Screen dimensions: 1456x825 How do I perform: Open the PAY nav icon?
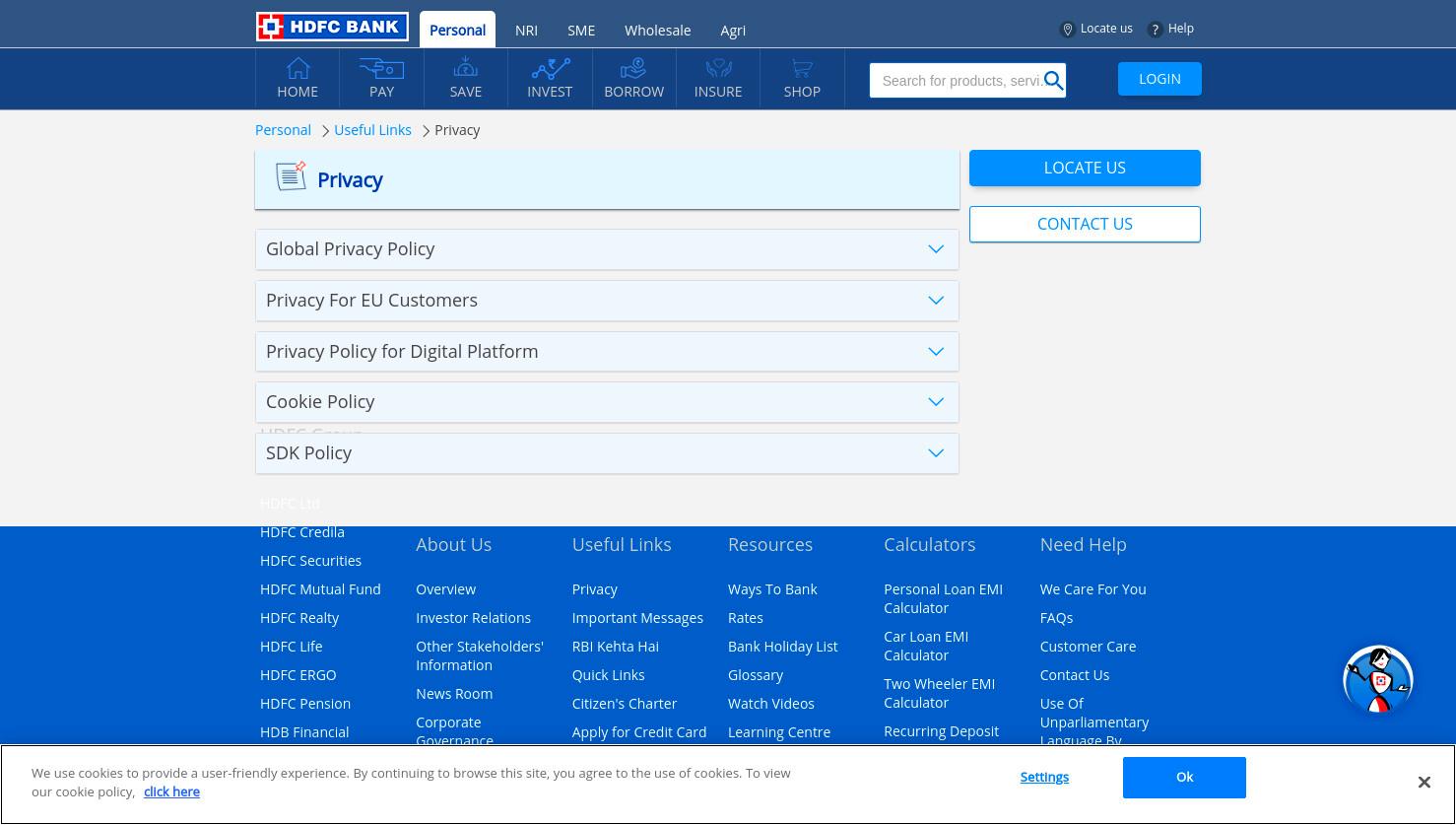tap(381, 68)
